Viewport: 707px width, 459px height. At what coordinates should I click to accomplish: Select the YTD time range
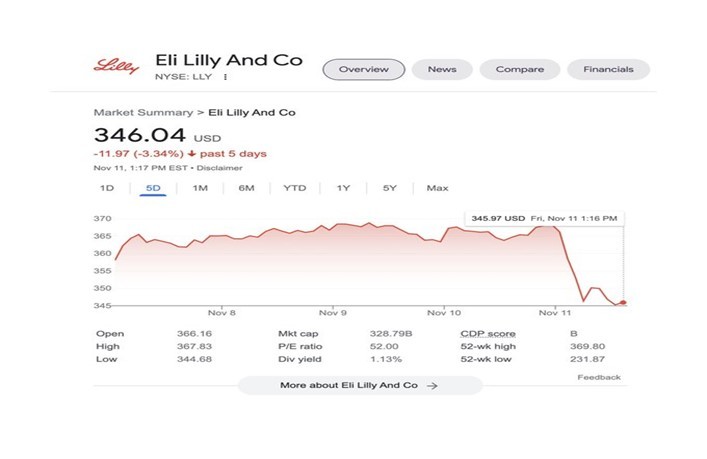(294, 188)
